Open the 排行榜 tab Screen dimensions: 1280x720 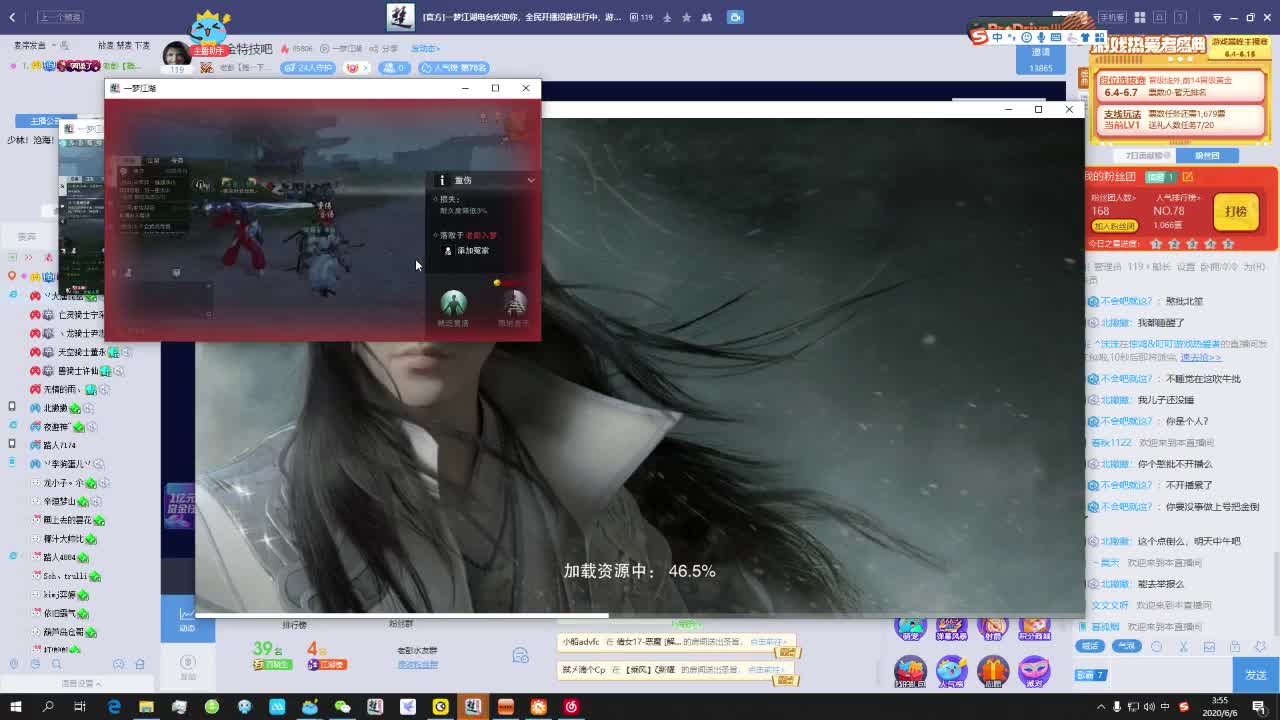pos(294,625)
